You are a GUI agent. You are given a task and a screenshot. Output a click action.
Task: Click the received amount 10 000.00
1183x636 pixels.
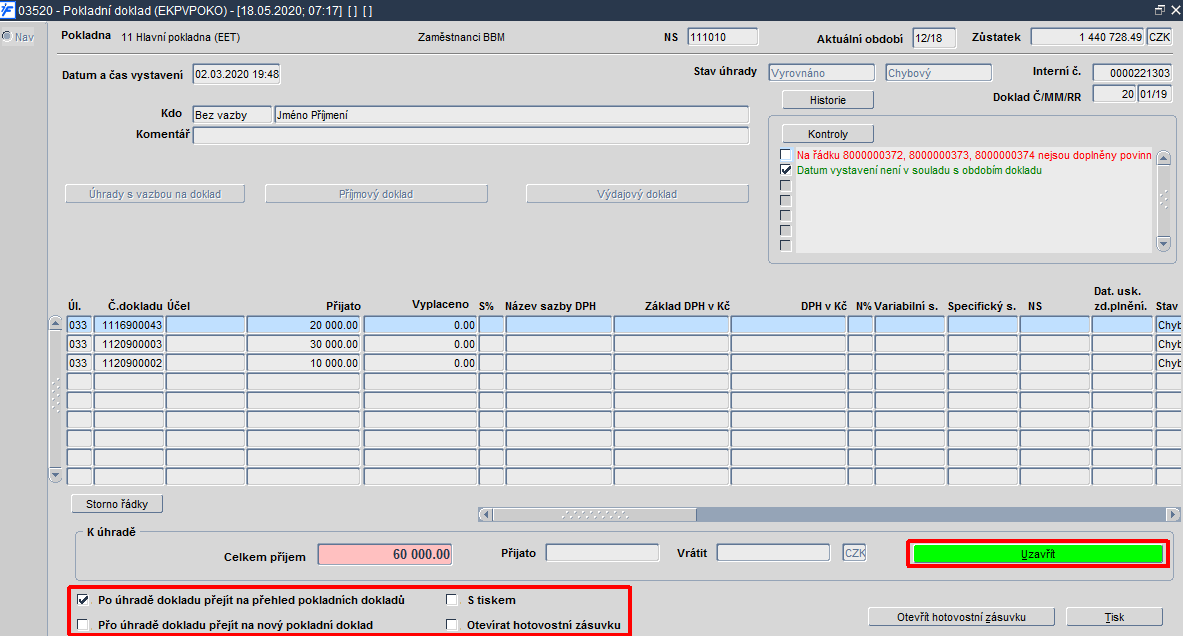(x=303, y=363)
